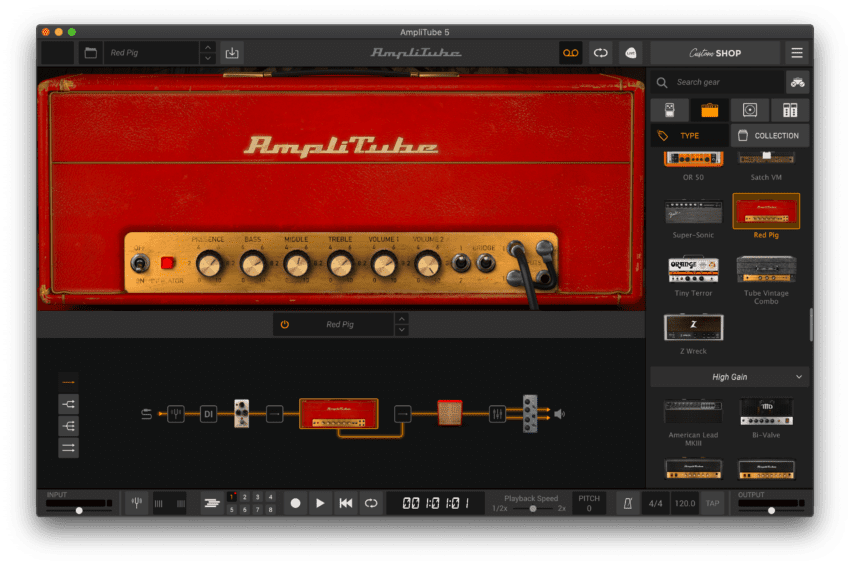Select the DI block in signal chain
Image resolution: width=850 pixels, height=565 pixels.
208,414
